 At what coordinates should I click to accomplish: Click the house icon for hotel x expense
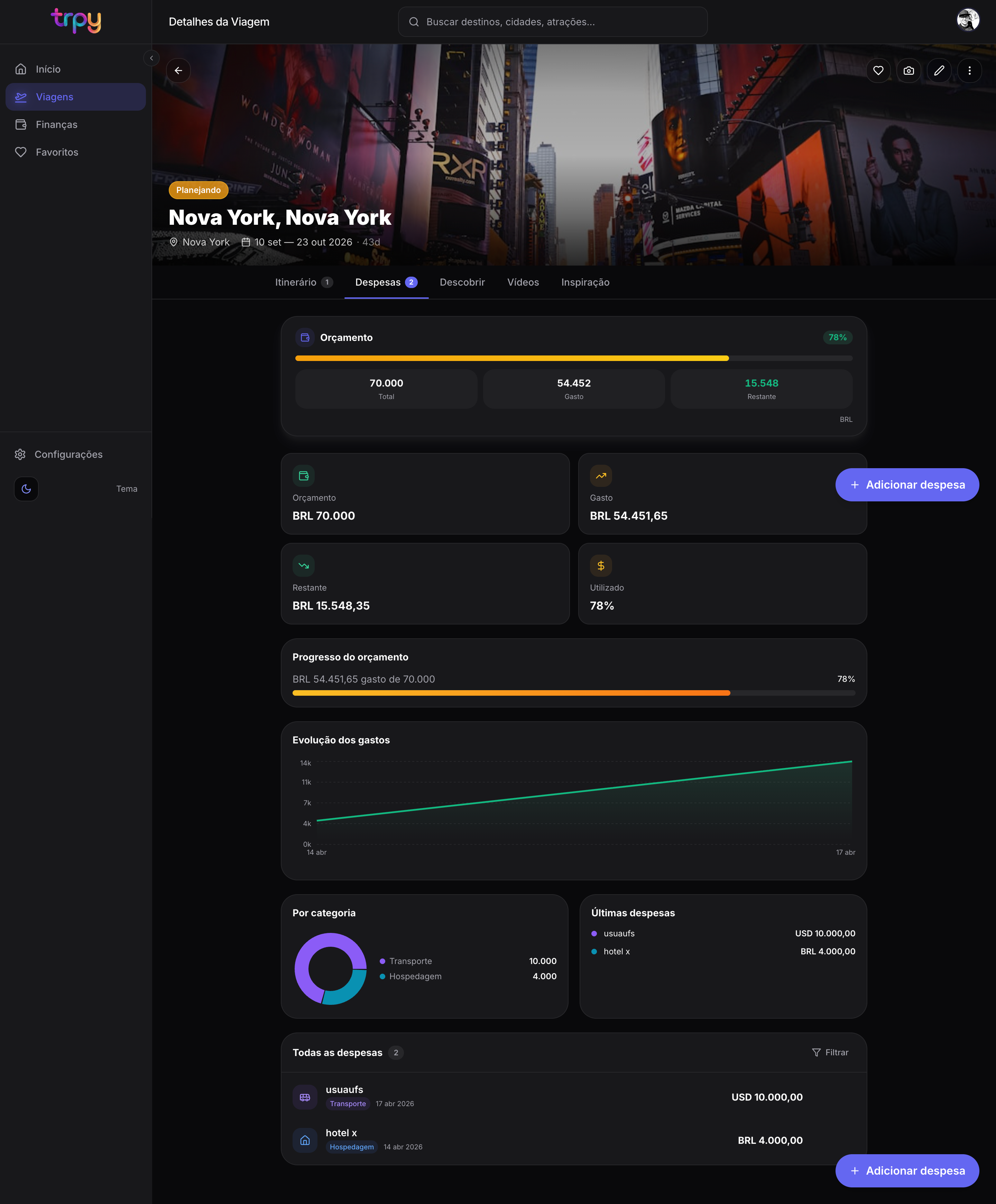click(305, 1140)
